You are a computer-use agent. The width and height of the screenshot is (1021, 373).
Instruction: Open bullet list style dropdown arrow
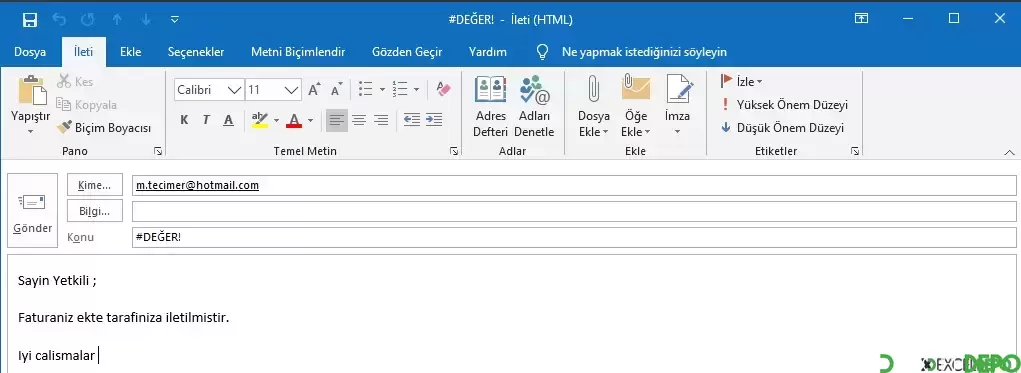[382, 89]
